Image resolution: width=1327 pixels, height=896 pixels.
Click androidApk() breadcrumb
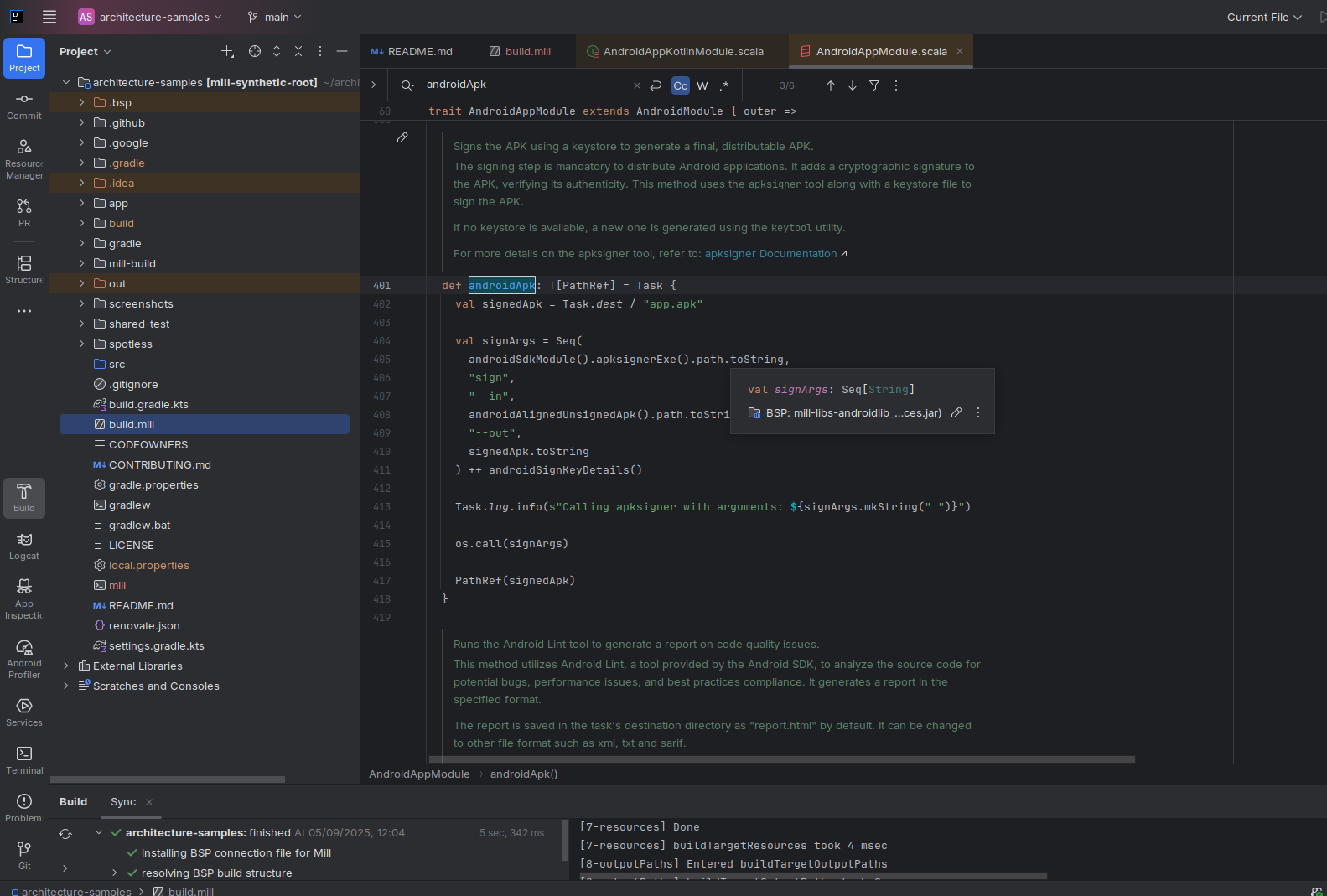(x=524, y=774)
